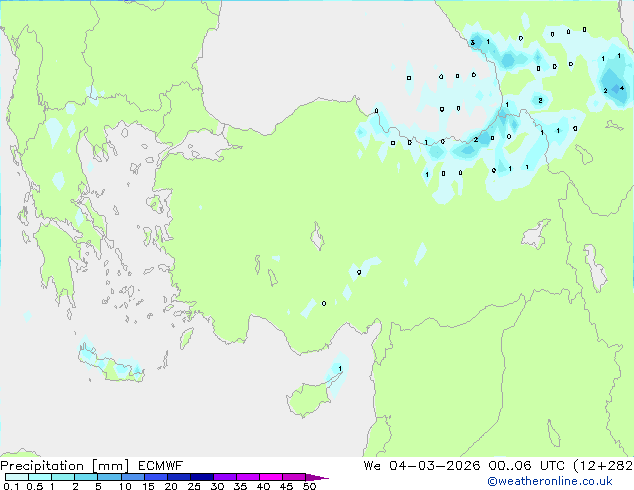Screen dimensions: 634x490
Task: Select the 30–35 mm purple legend swatch
Action: click(x=224, y=477)
